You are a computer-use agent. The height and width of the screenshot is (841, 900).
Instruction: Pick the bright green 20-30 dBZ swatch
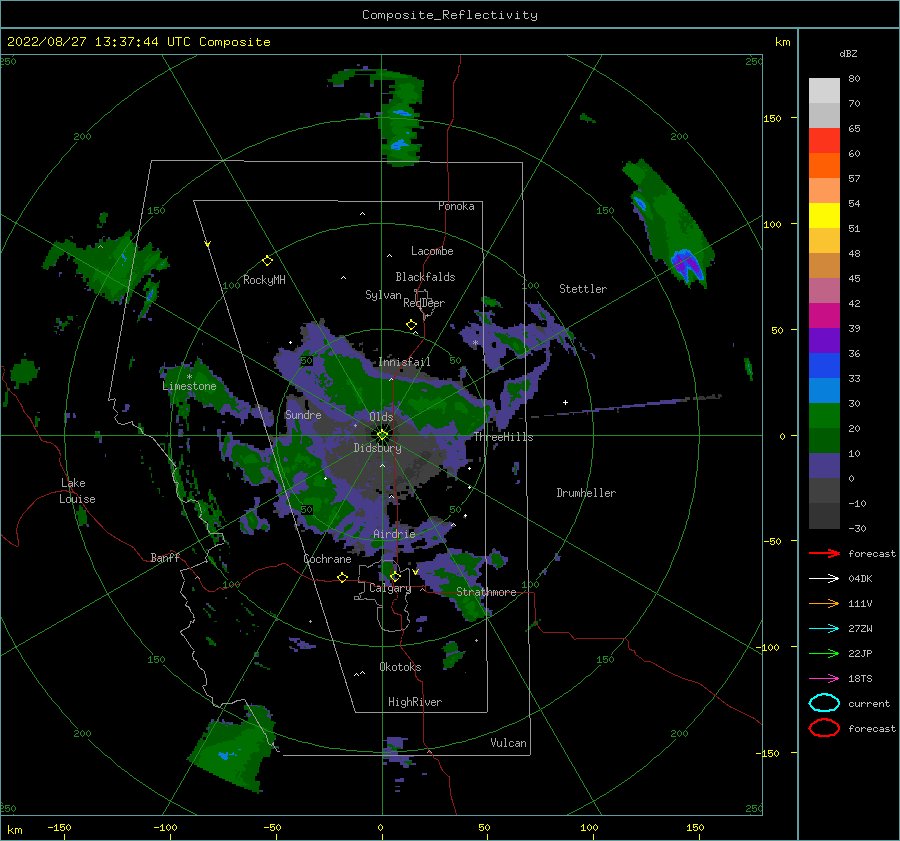click(x=824, y=416)
